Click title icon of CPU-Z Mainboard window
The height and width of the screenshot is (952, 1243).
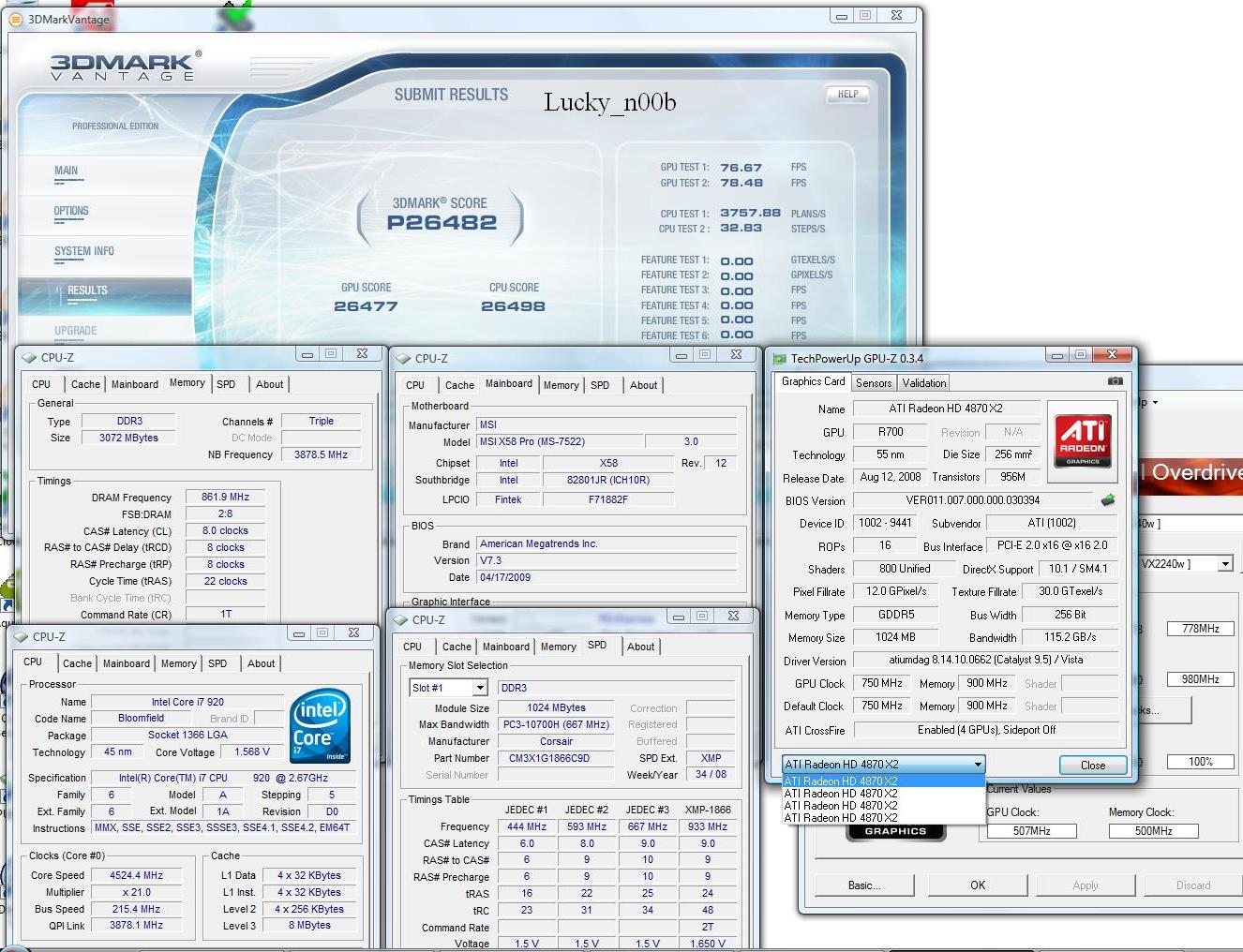coord(403,358)
